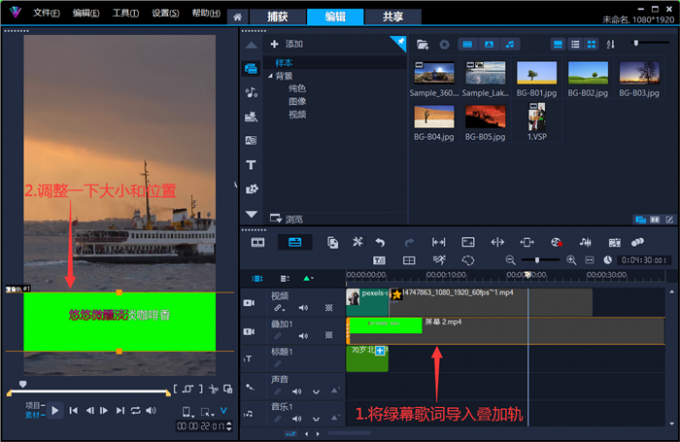Open the multi-camera grid icon

click(x=409, y=260)
